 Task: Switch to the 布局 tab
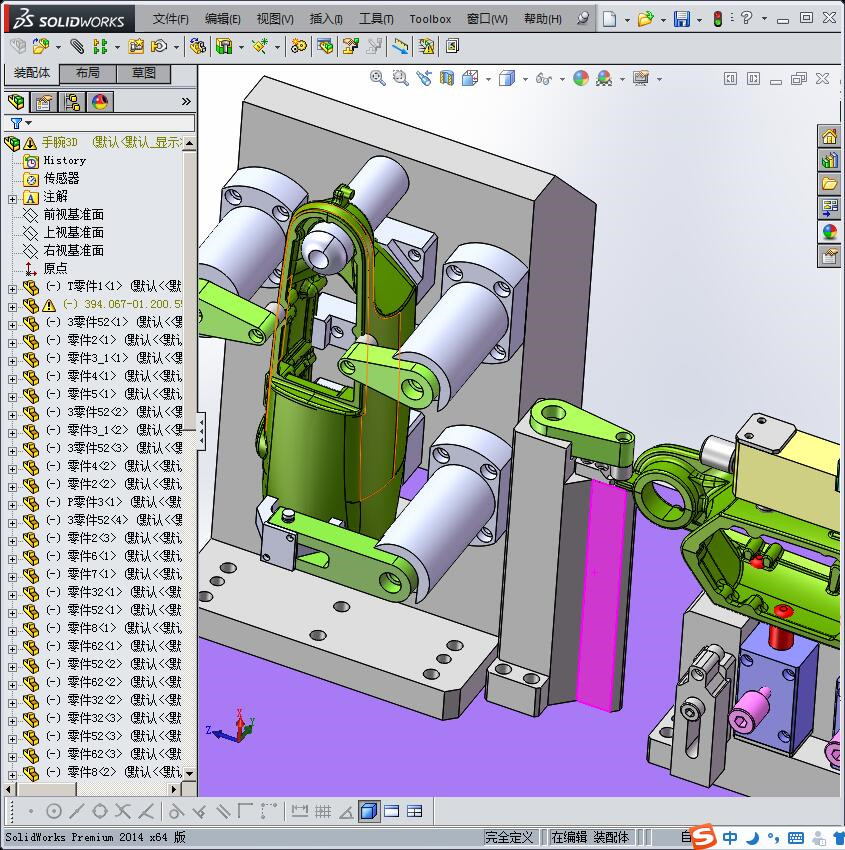pos(87,73)
